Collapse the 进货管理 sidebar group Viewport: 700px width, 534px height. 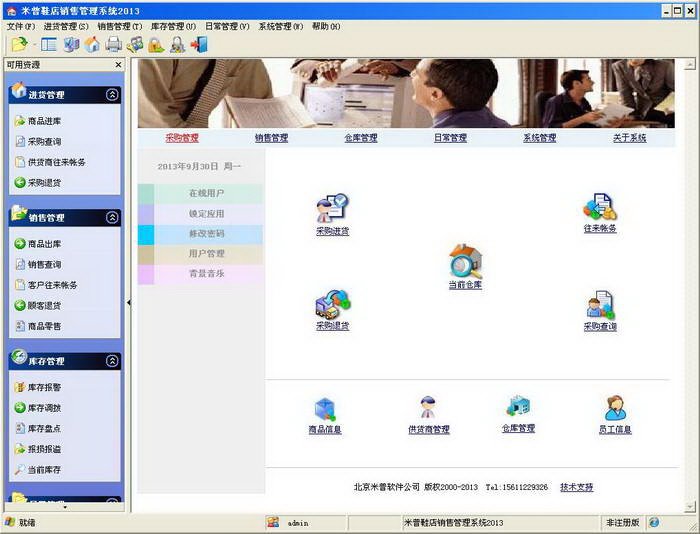[x=112, y=95]
